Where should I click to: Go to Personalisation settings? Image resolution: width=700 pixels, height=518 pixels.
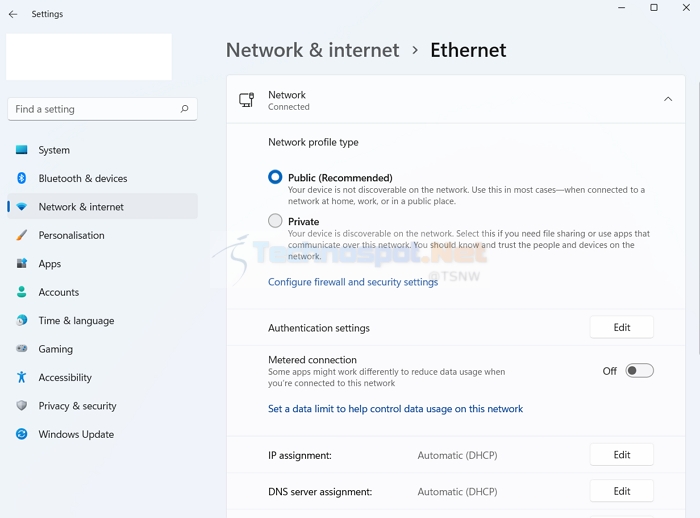click(x=103, y=235)
